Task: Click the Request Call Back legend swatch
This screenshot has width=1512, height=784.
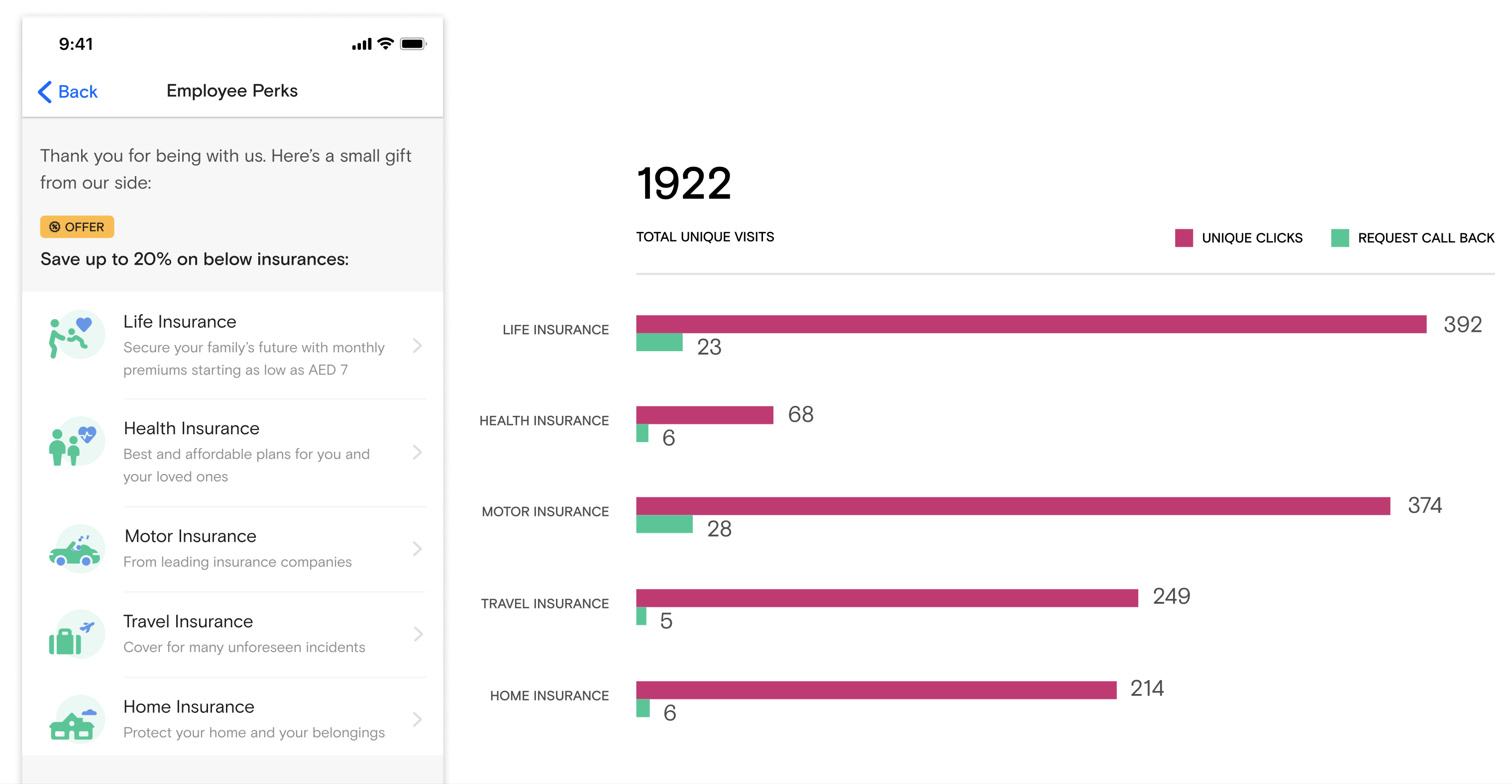Action: point(1339,238)
